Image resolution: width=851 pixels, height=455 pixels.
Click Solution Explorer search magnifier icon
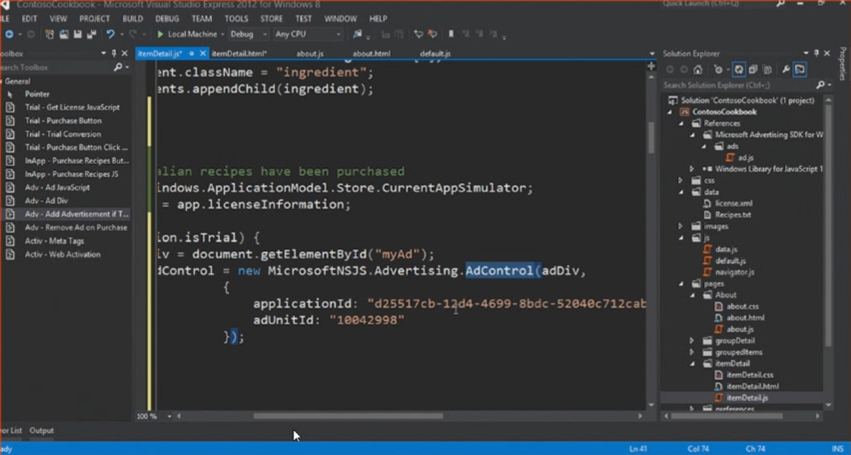(821, 85)
